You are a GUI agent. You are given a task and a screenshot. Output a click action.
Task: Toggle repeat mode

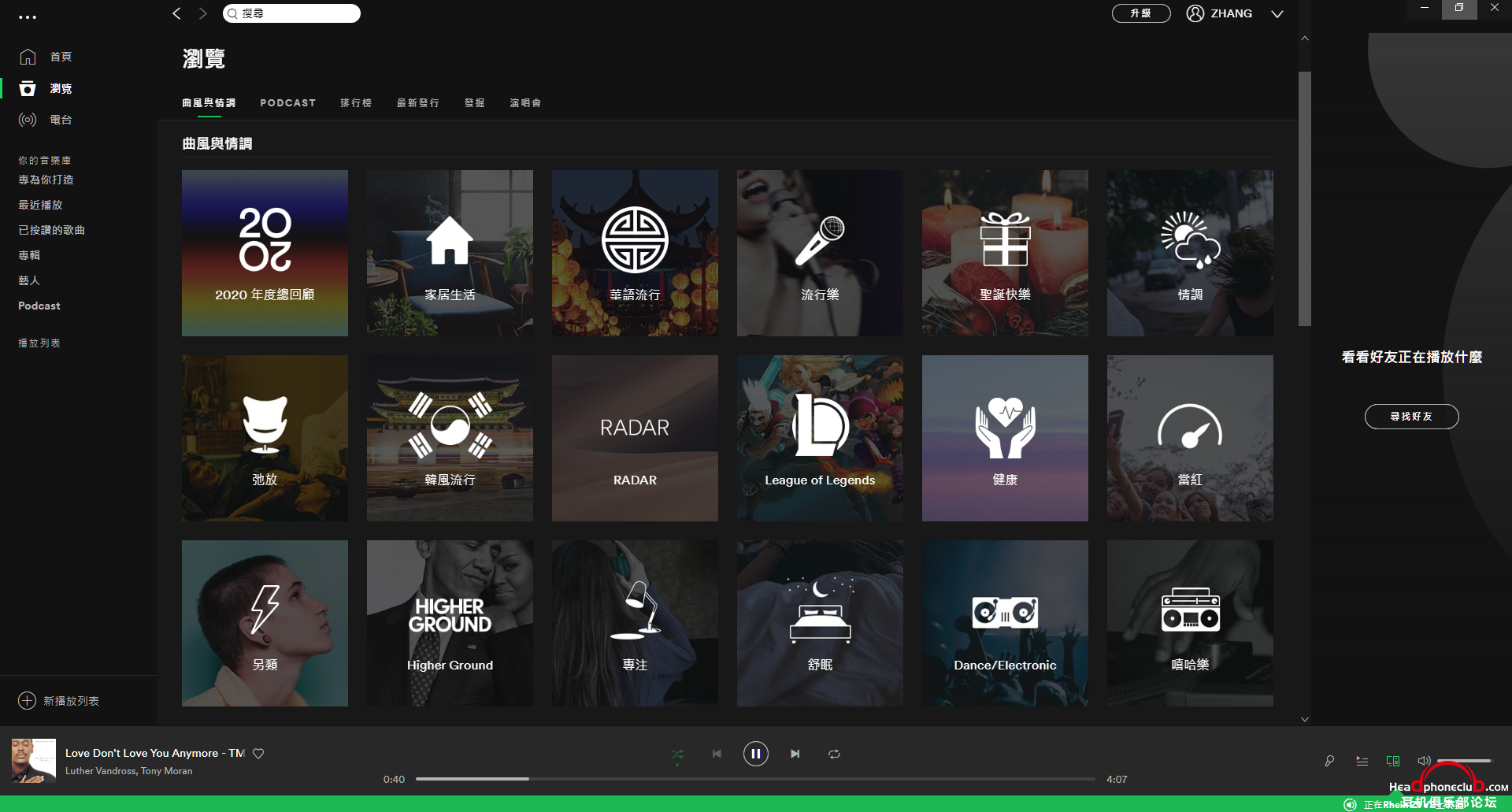click(x=834, y=754)
